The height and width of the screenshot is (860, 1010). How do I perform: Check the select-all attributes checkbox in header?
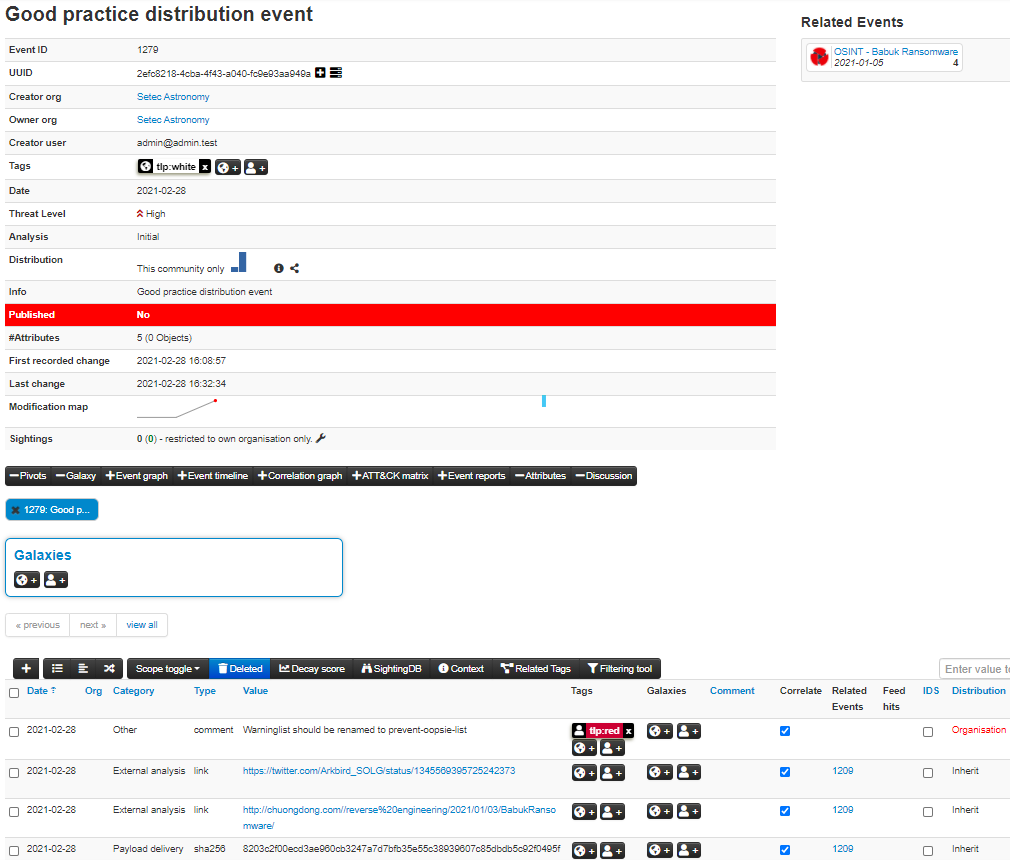[x=14, y=692]
